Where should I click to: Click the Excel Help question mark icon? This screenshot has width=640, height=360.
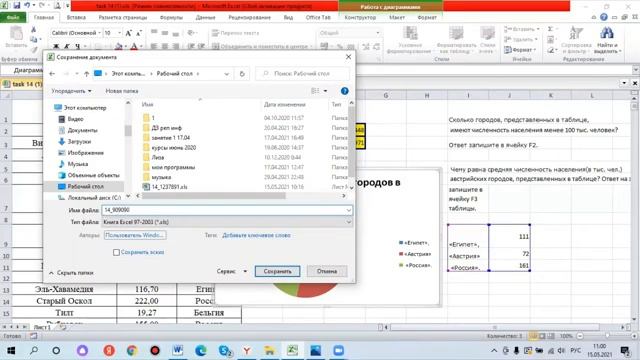point(604,17)
